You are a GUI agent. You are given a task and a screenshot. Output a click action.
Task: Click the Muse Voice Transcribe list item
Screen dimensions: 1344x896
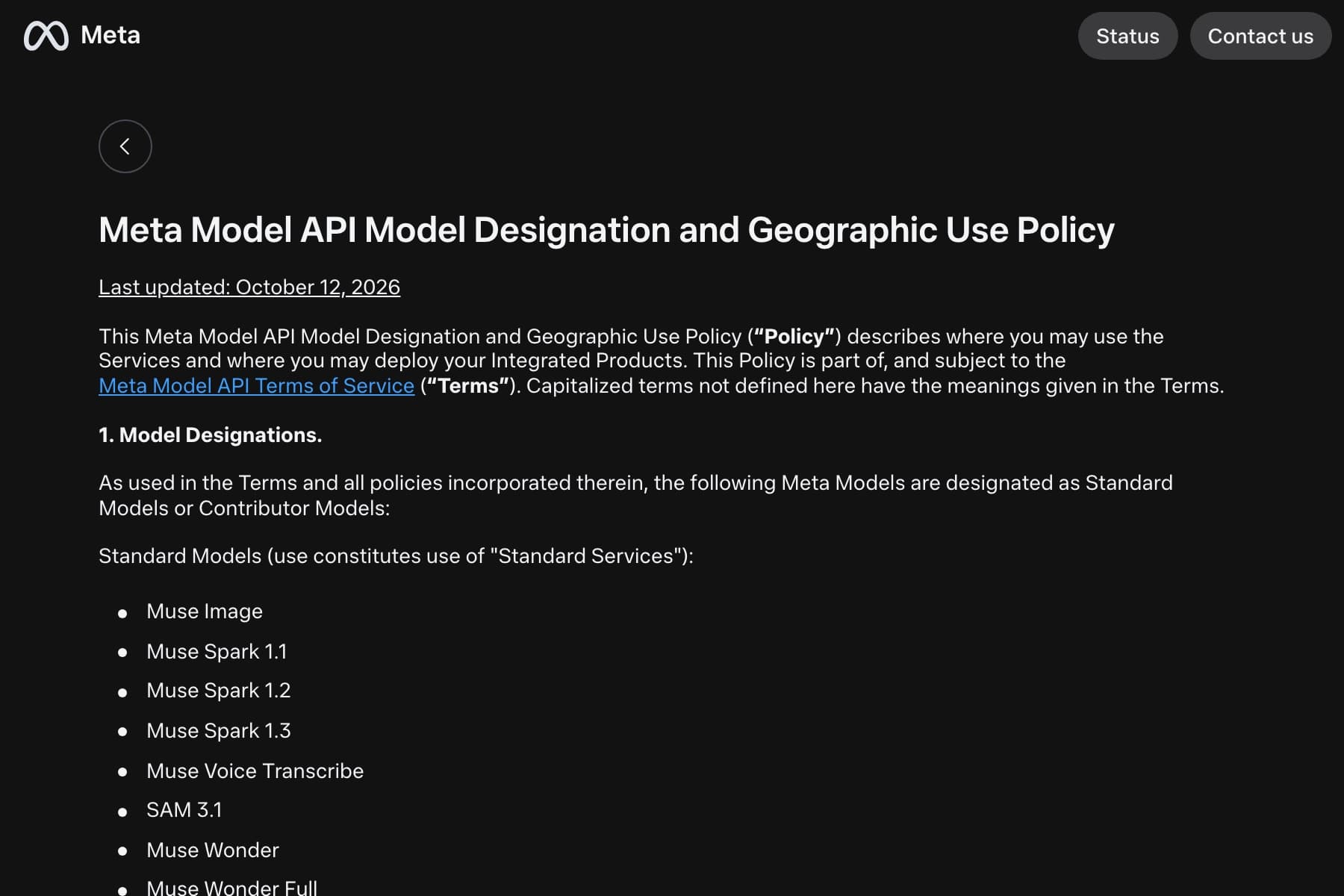(x=255, y=771)
